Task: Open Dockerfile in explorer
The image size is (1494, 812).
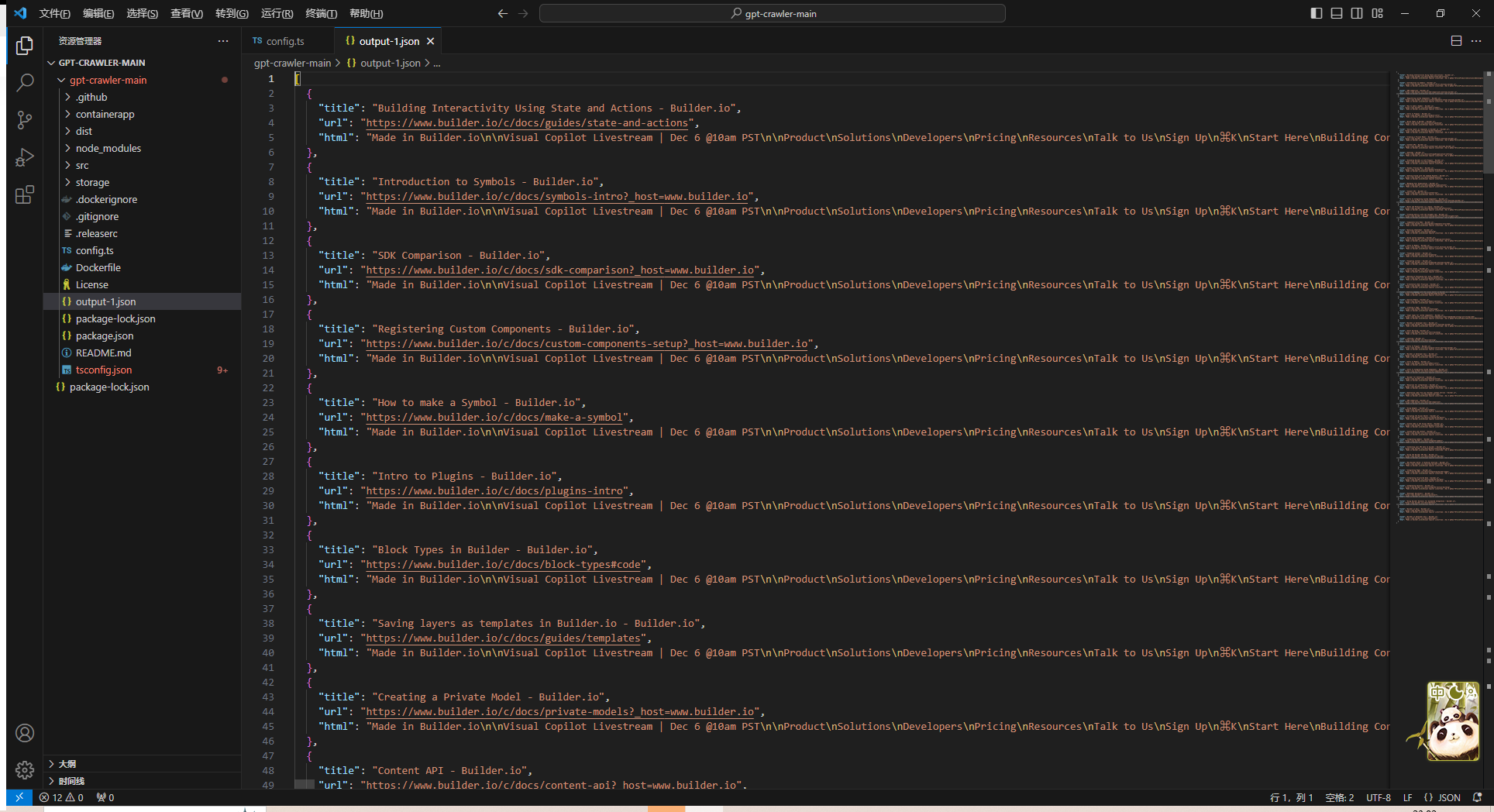Action: point(98,267)
